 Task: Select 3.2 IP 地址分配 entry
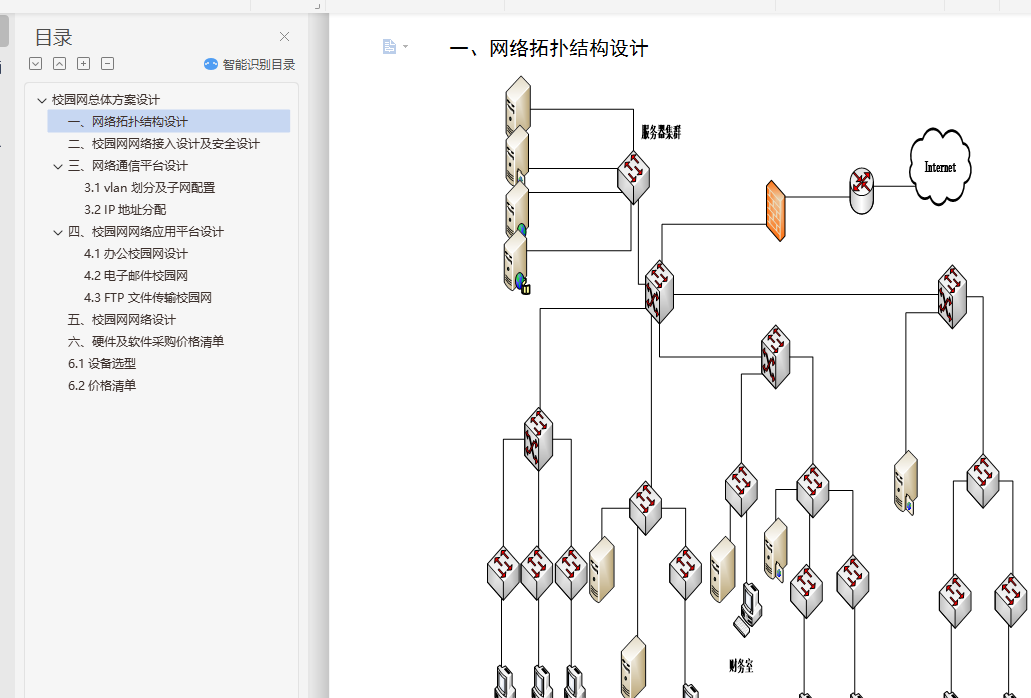(x=125, y=210)
